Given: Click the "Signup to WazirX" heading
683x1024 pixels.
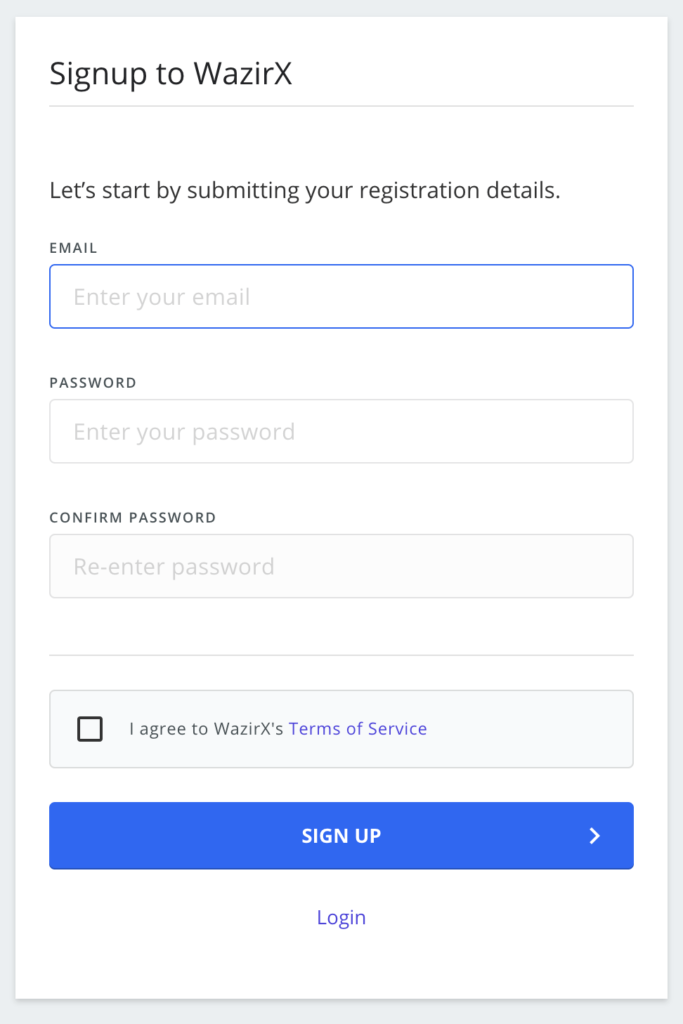Looking at the screenshot, I should point(170,74).
